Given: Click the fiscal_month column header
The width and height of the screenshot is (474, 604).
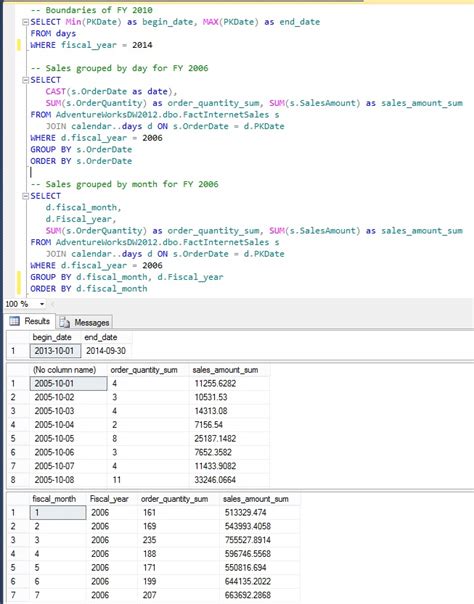Looking at the screenshot, I should [54, 499].
